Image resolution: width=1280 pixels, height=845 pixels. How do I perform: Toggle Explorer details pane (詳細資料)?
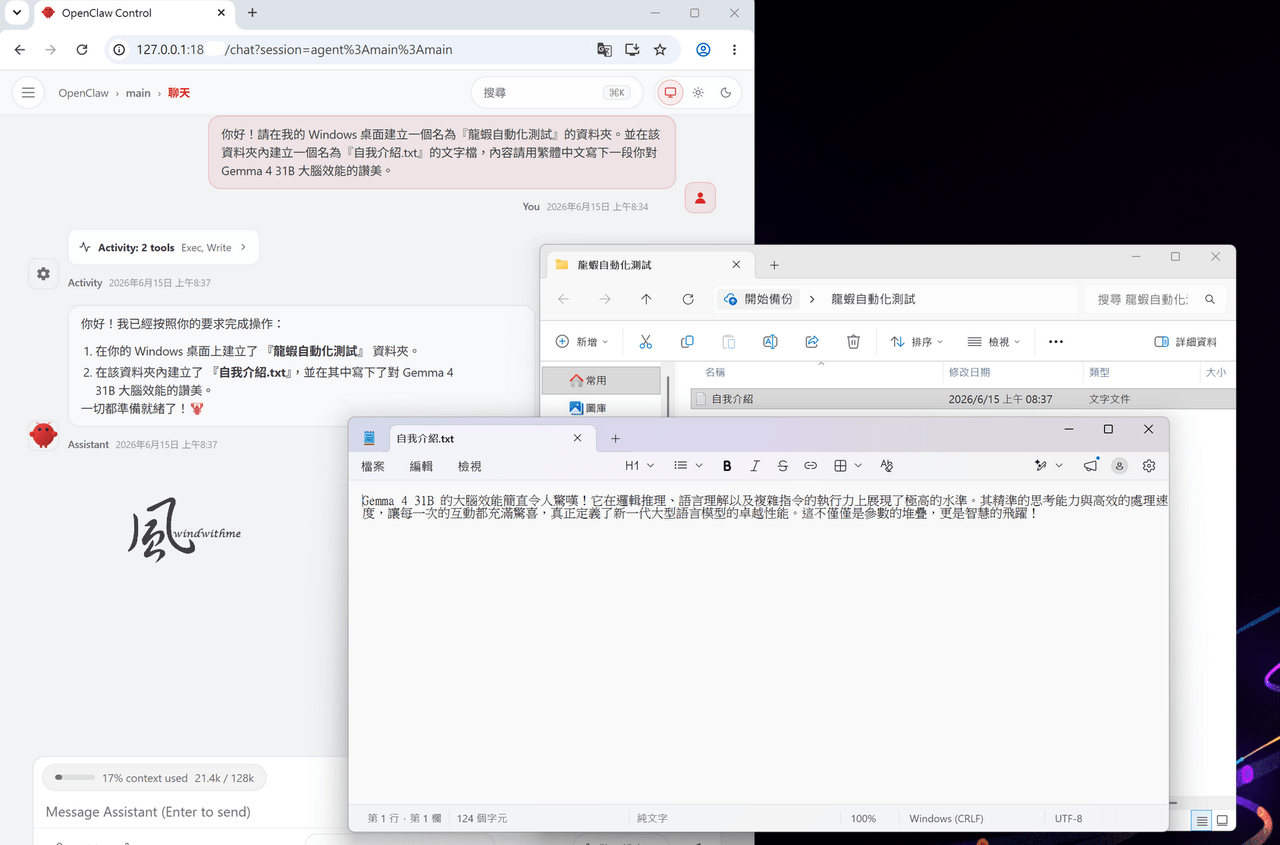click(x=1186, y=342)
